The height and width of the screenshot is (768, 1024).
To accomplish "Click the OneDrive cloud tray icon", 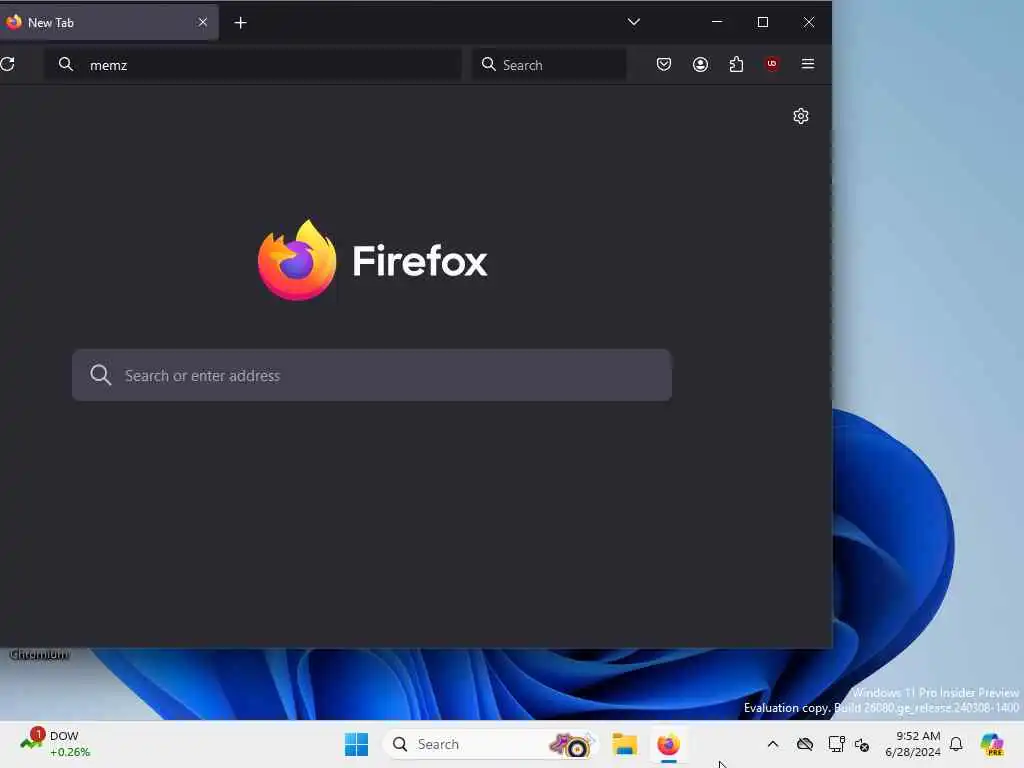I will click(x=805, y=744).
